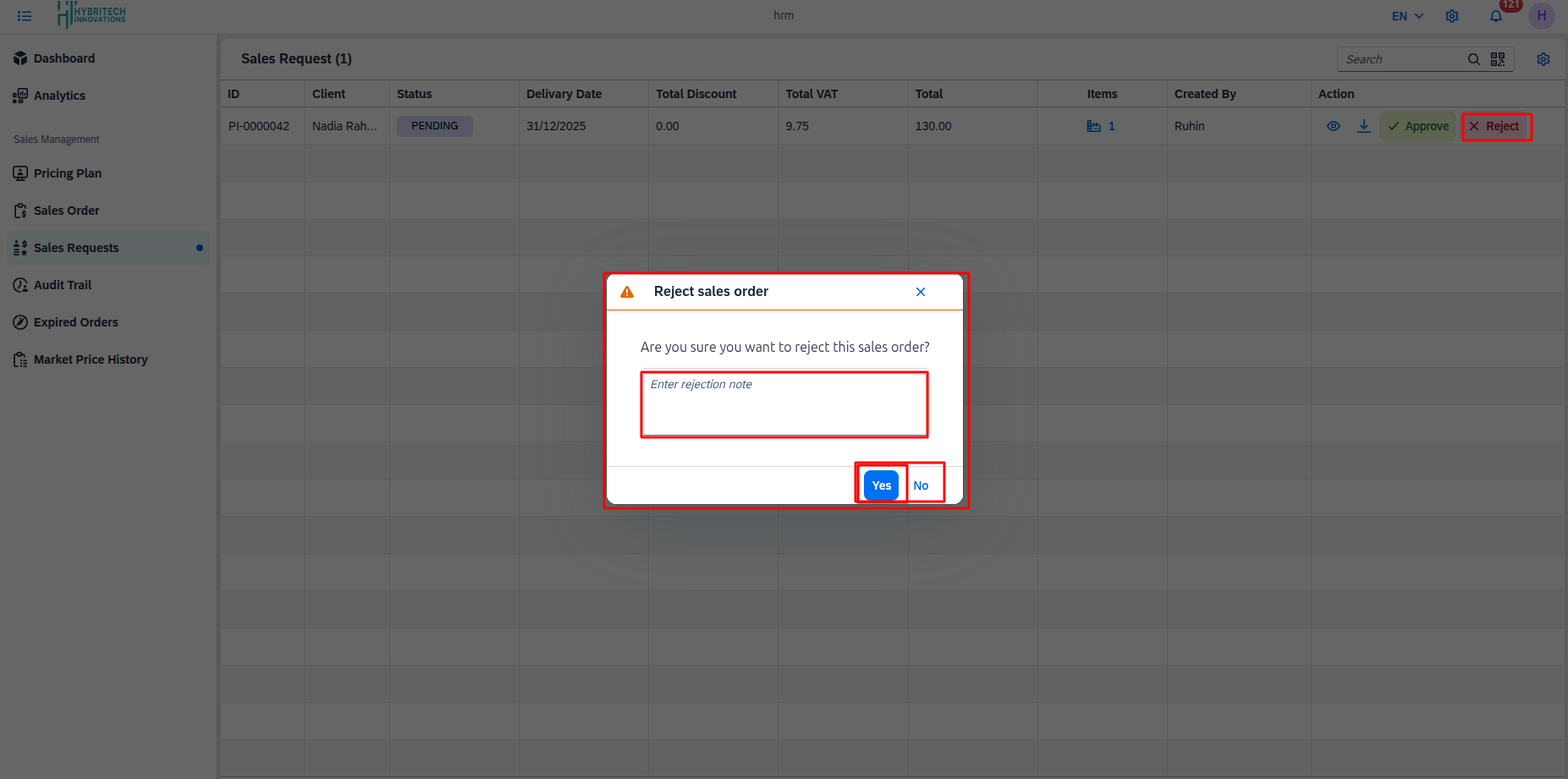Open the EN language dropdown
This screenshot has width=1568, height=779.
(1406, 15)
